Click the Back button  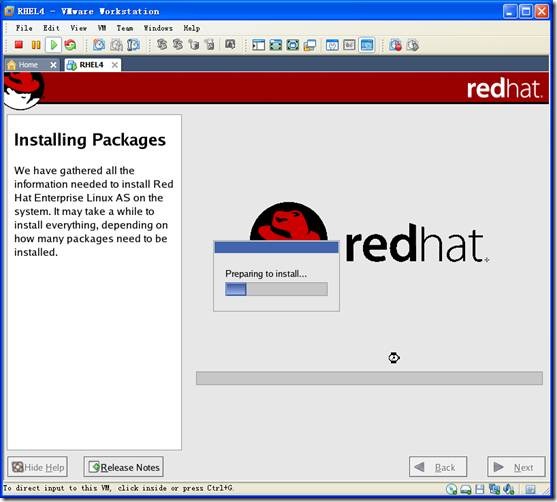coord(438,467)
